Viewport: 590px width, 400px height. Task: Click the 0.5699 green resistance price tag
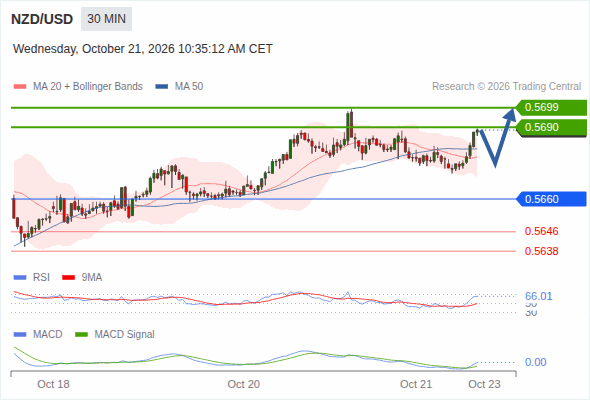tap(551, 108)
